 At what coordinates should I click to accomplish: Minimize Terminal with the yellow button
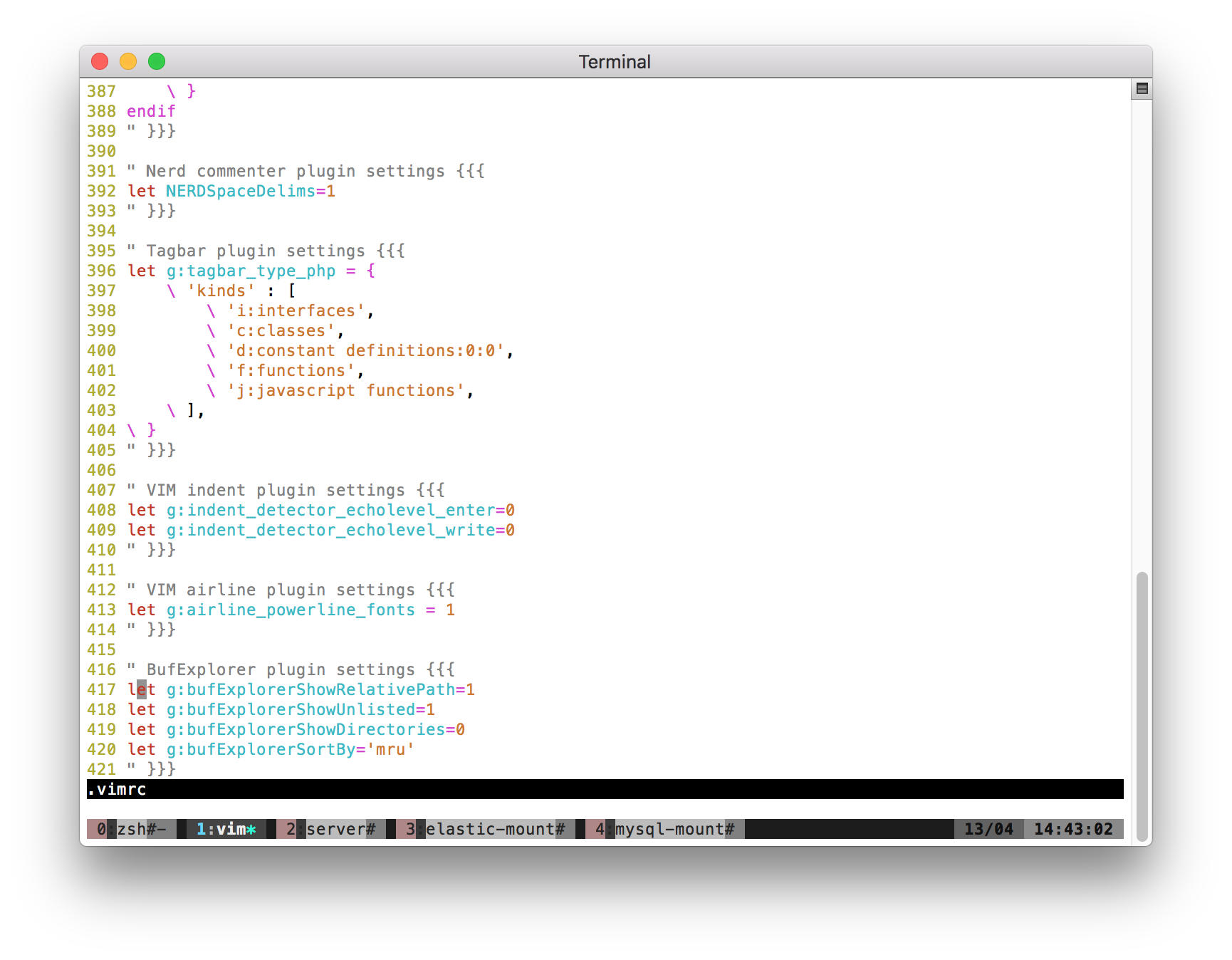click(128, 61)
